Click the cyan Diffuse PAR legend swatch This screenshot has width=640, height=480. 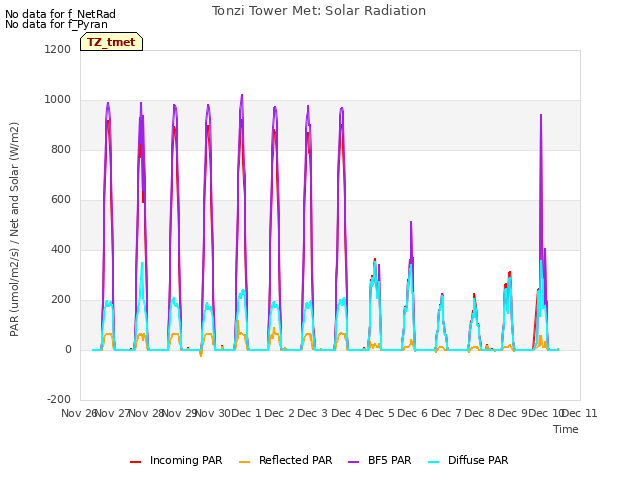[434, 462]
